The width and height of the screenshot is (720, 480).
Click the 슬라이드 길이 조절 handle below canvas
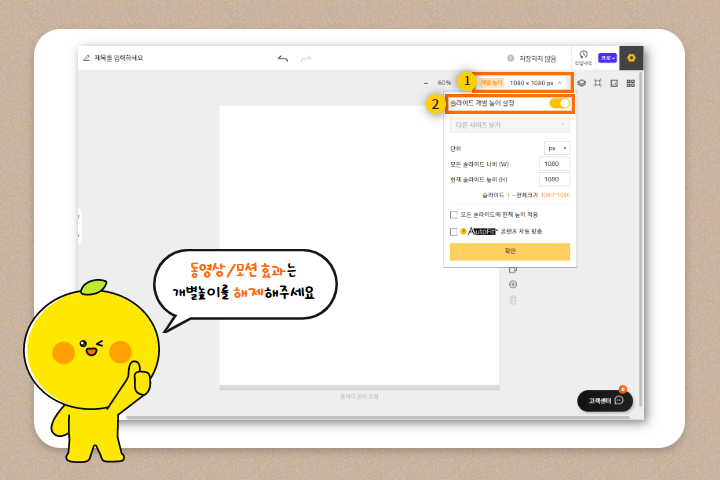[x=359, y=396]
